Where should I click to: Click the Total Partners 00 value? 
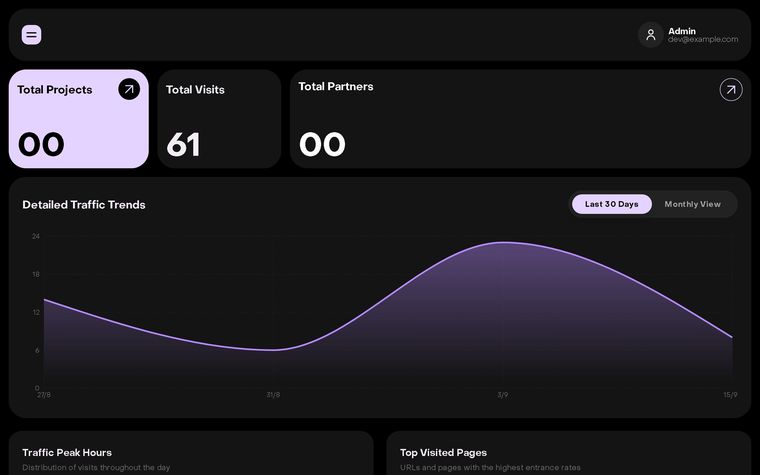[x=322, y=144]
